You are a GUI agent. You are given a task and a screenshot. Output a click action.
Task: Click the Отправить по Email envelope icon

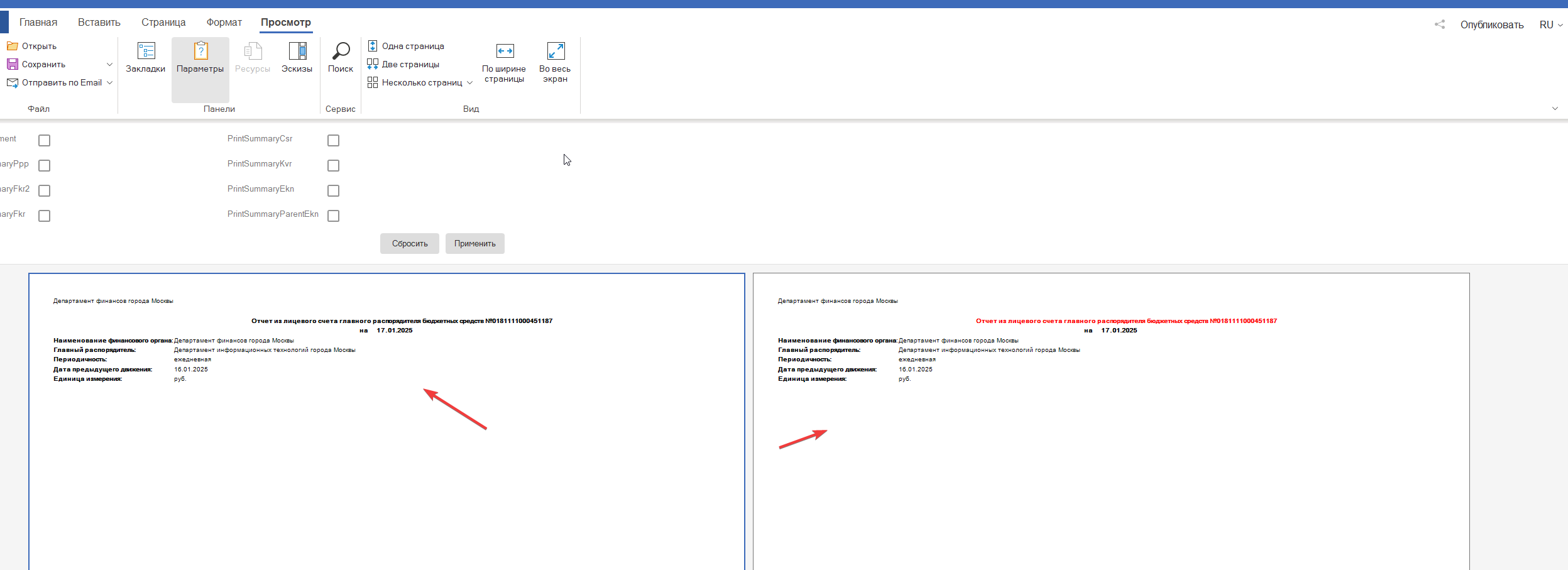pos(13,82)
